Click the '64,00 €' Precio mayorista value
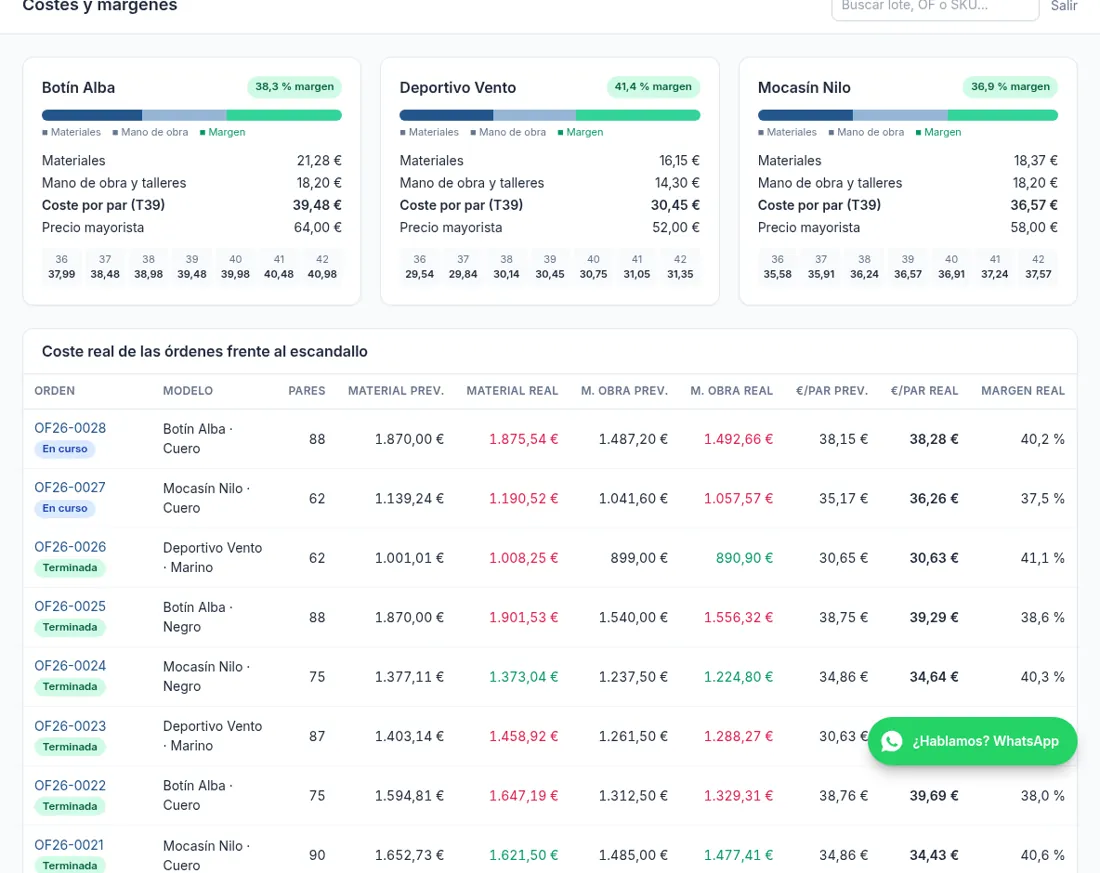 coord(318,227)
